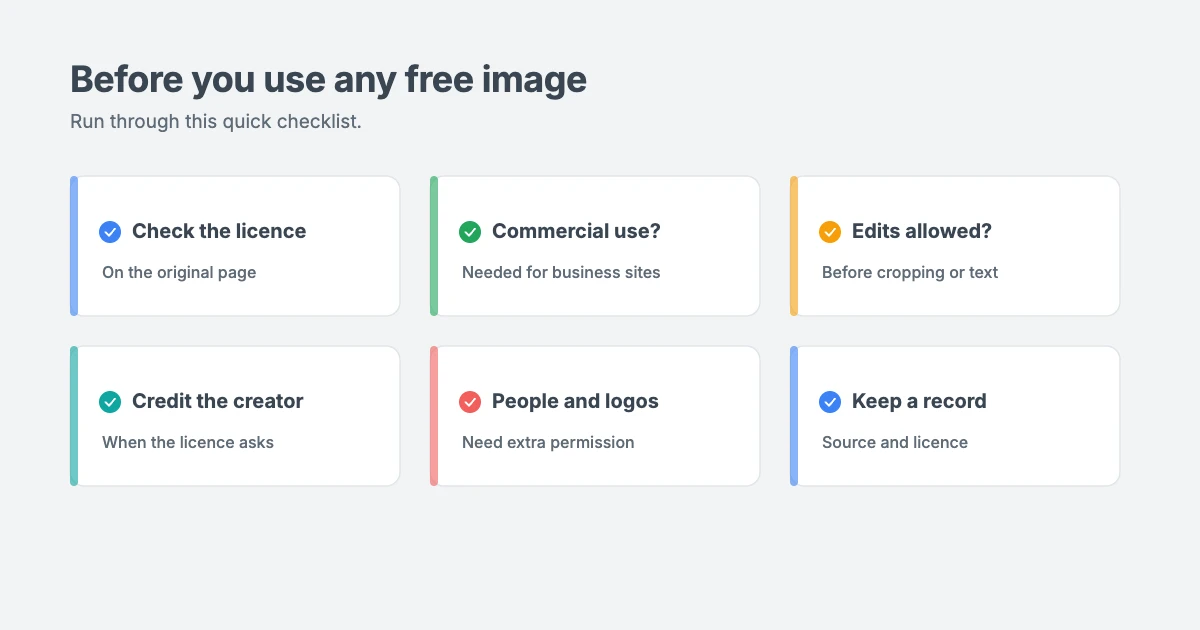Select the 'Commercial use?' card title
1200x630 pixels.
coord(576,231)
